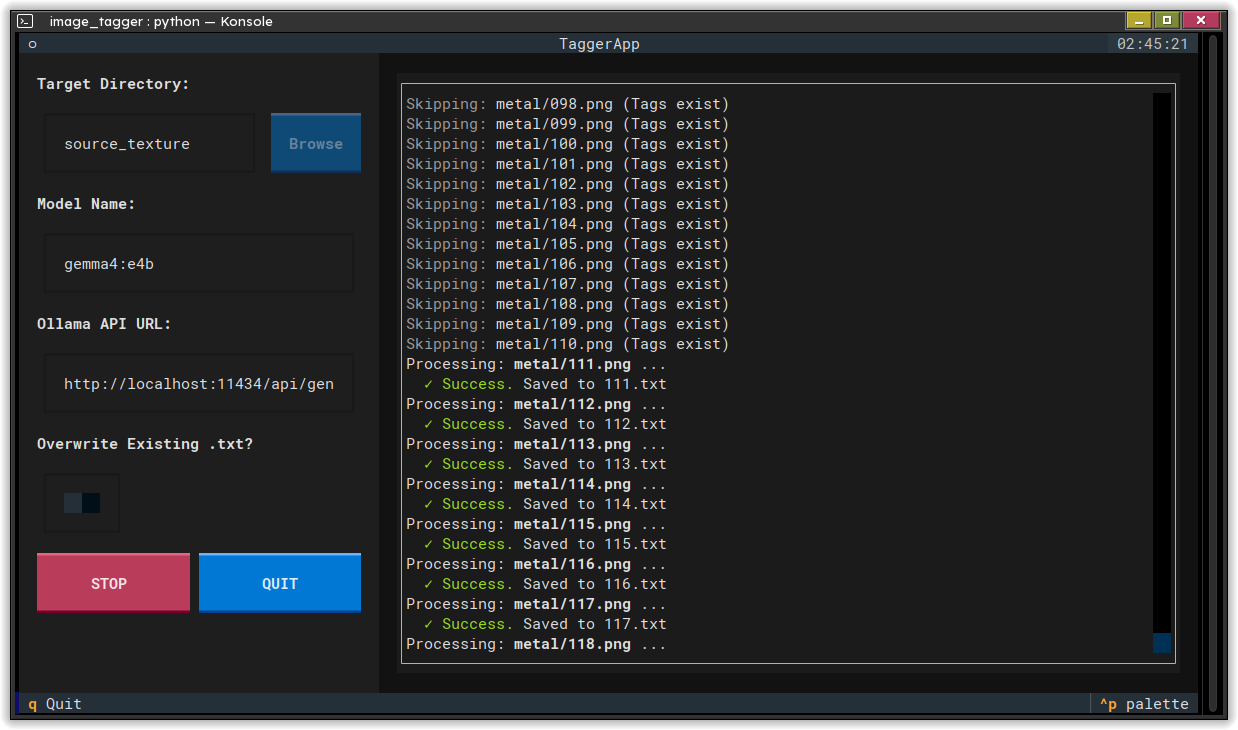Open the Textual command palette circle icon
Screen dimensions: 1238x730
(32, 44)
